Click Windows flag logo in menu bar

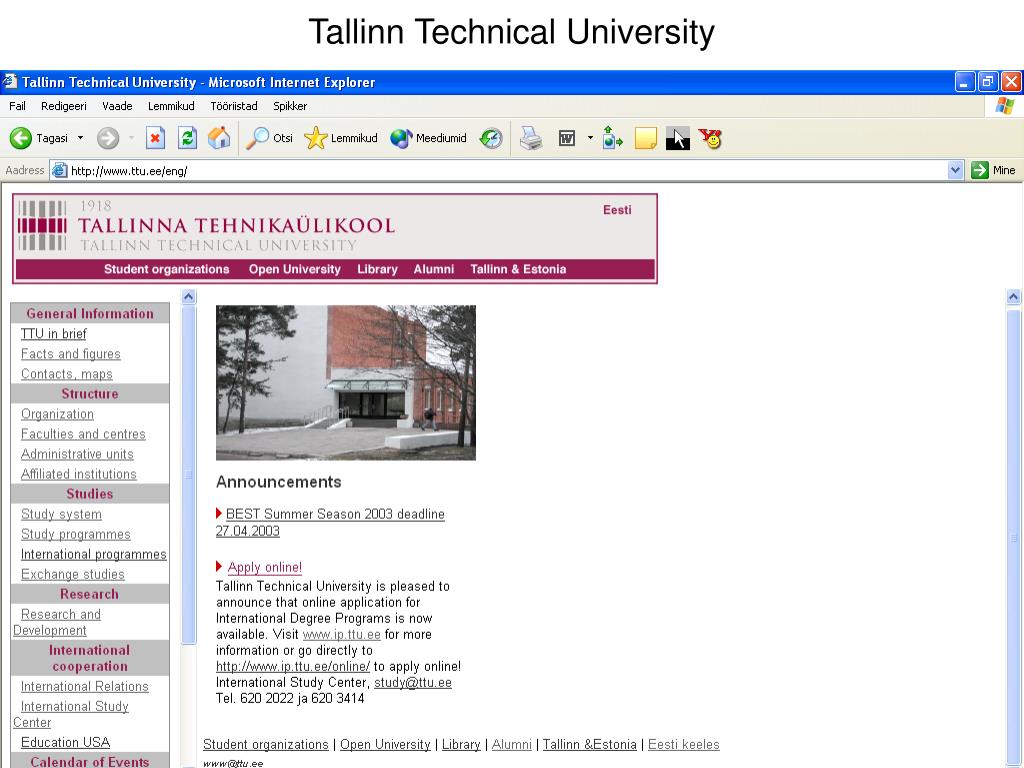tap(1004, 105)
